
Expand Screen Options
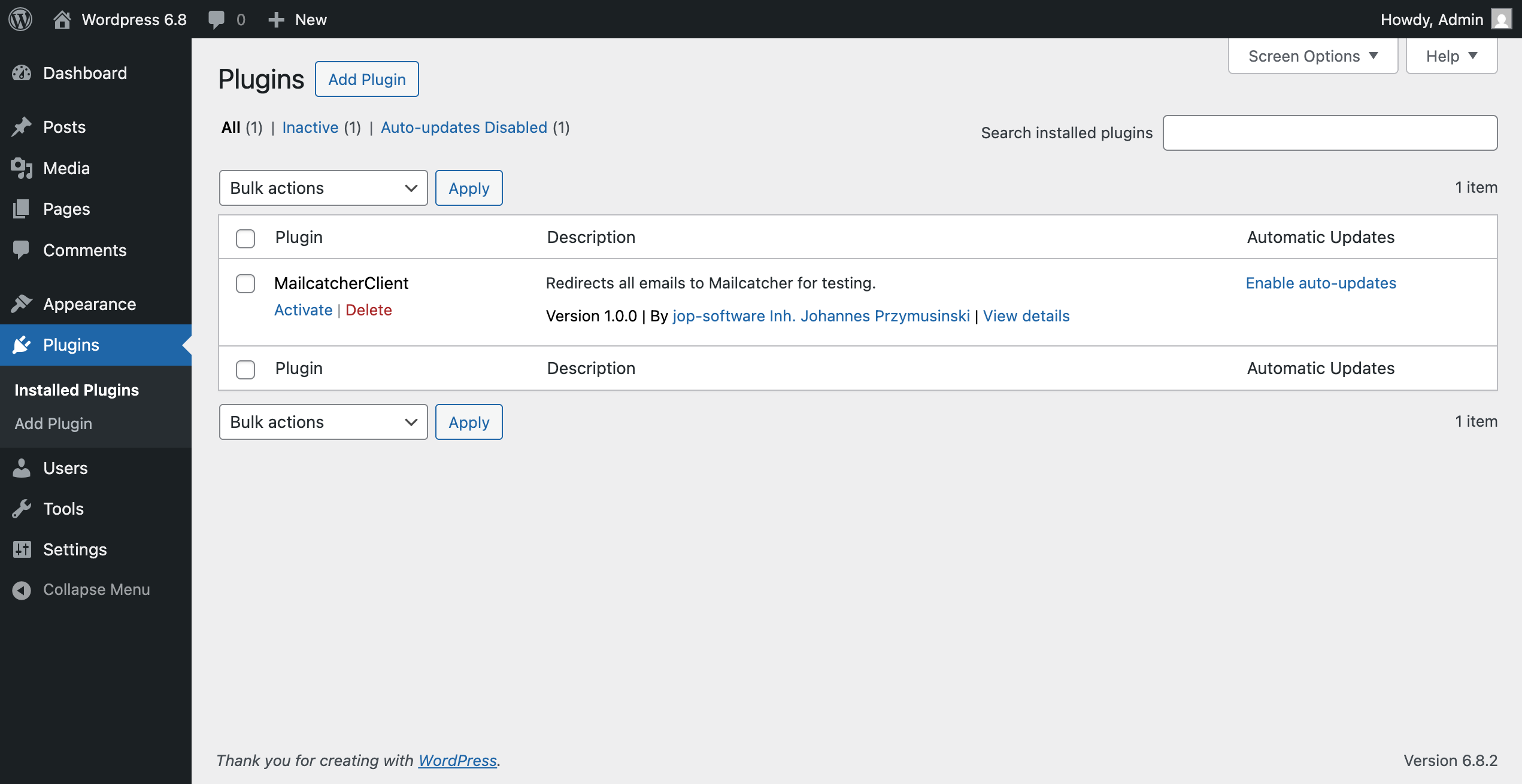[x=1312, y=55]
